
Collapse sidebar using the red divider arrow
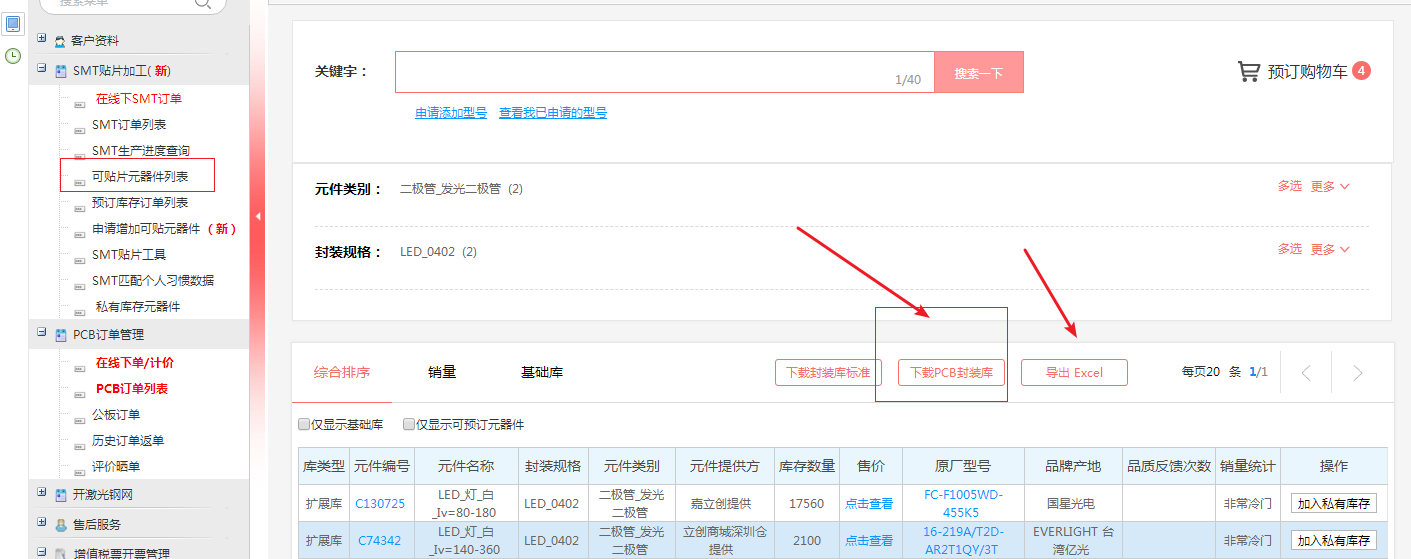[258, 216]
